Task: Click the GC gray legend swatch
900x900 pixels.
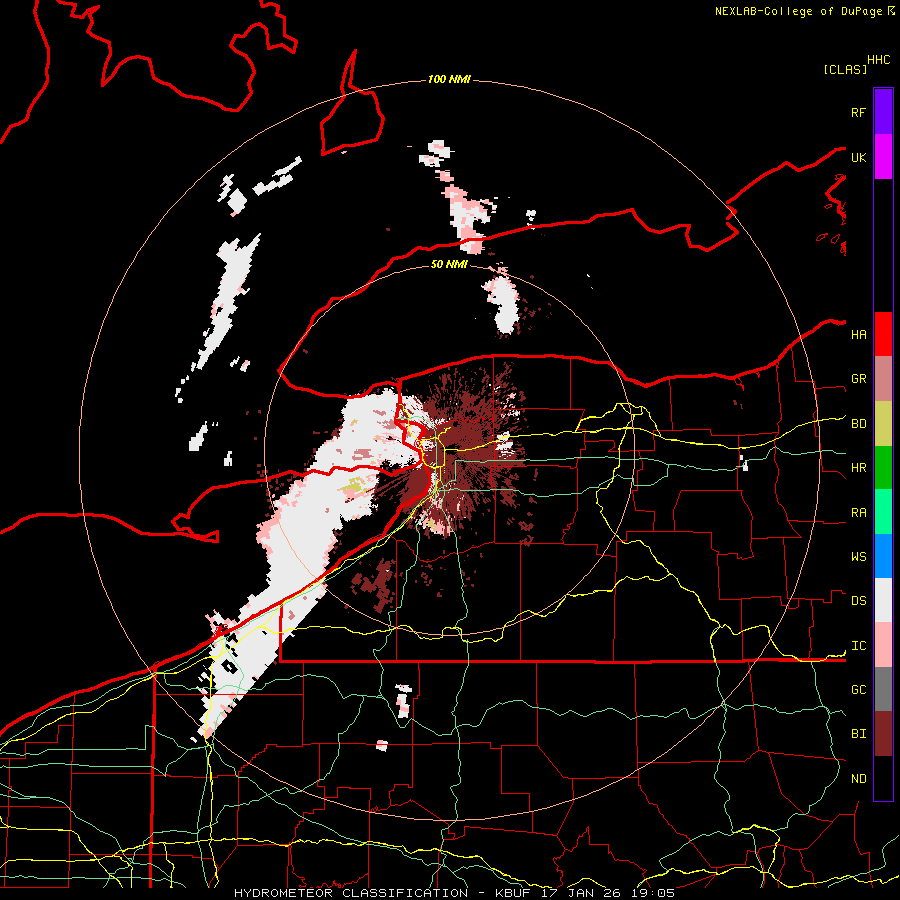Action: click(883, 689)
